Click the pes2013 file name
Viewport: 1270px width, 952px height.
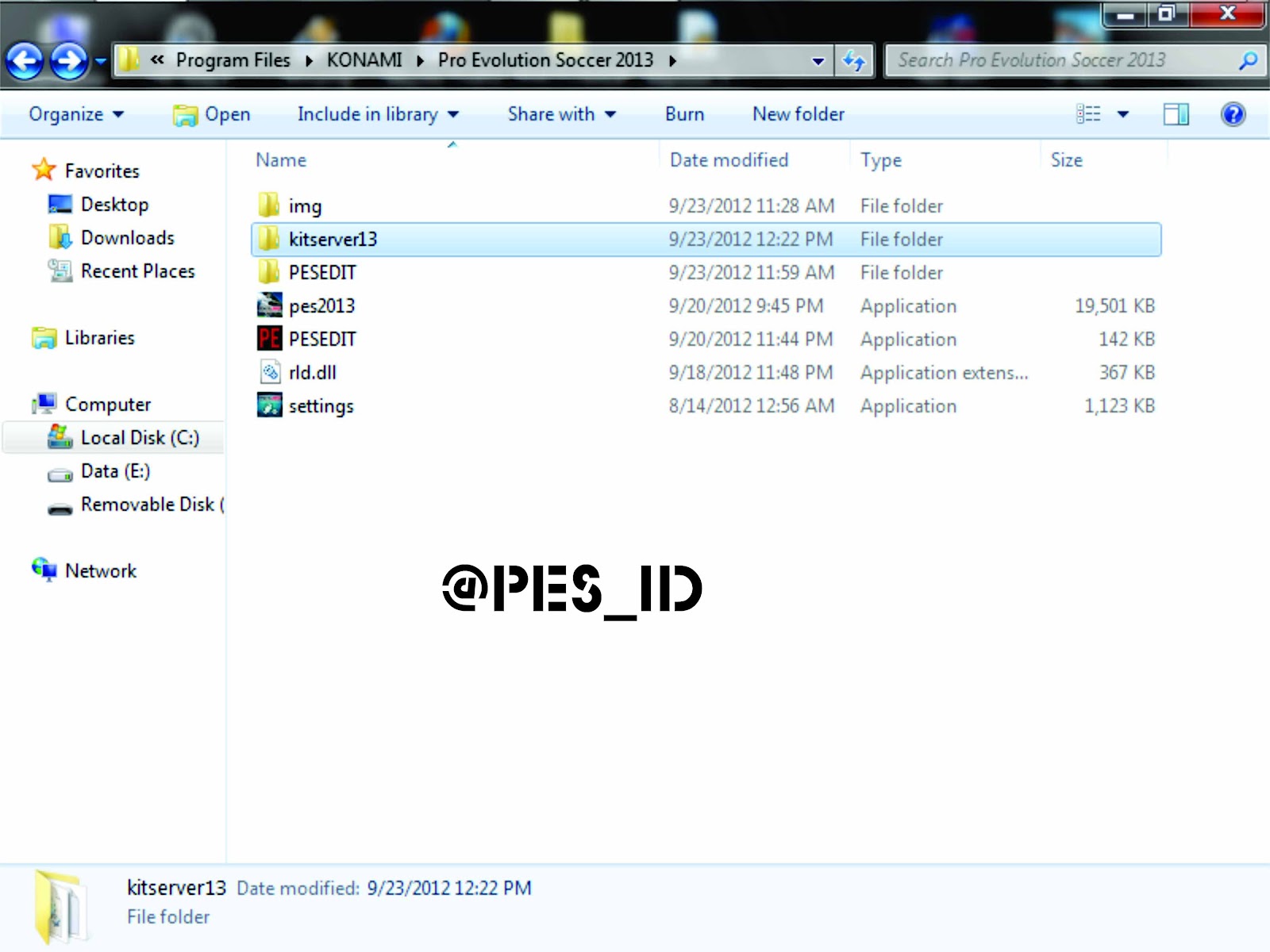[321, 306]
